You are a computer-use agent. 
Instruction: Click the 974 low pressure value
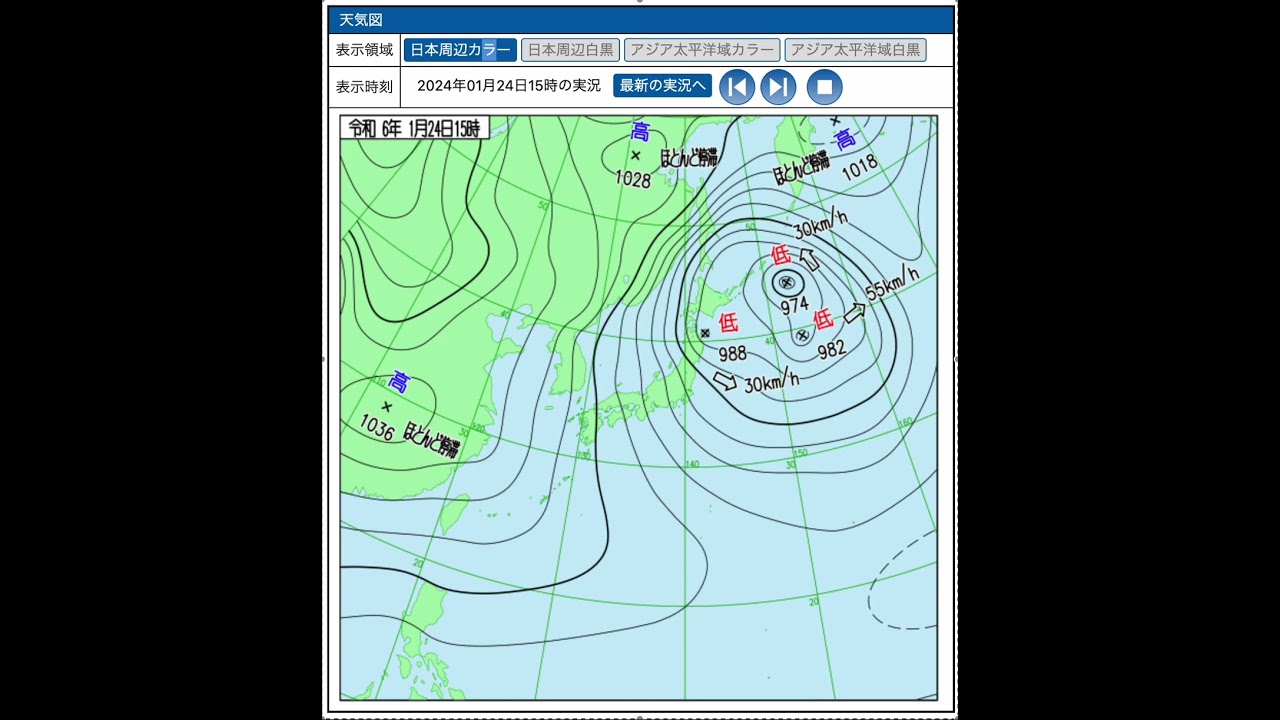(794, 306)
